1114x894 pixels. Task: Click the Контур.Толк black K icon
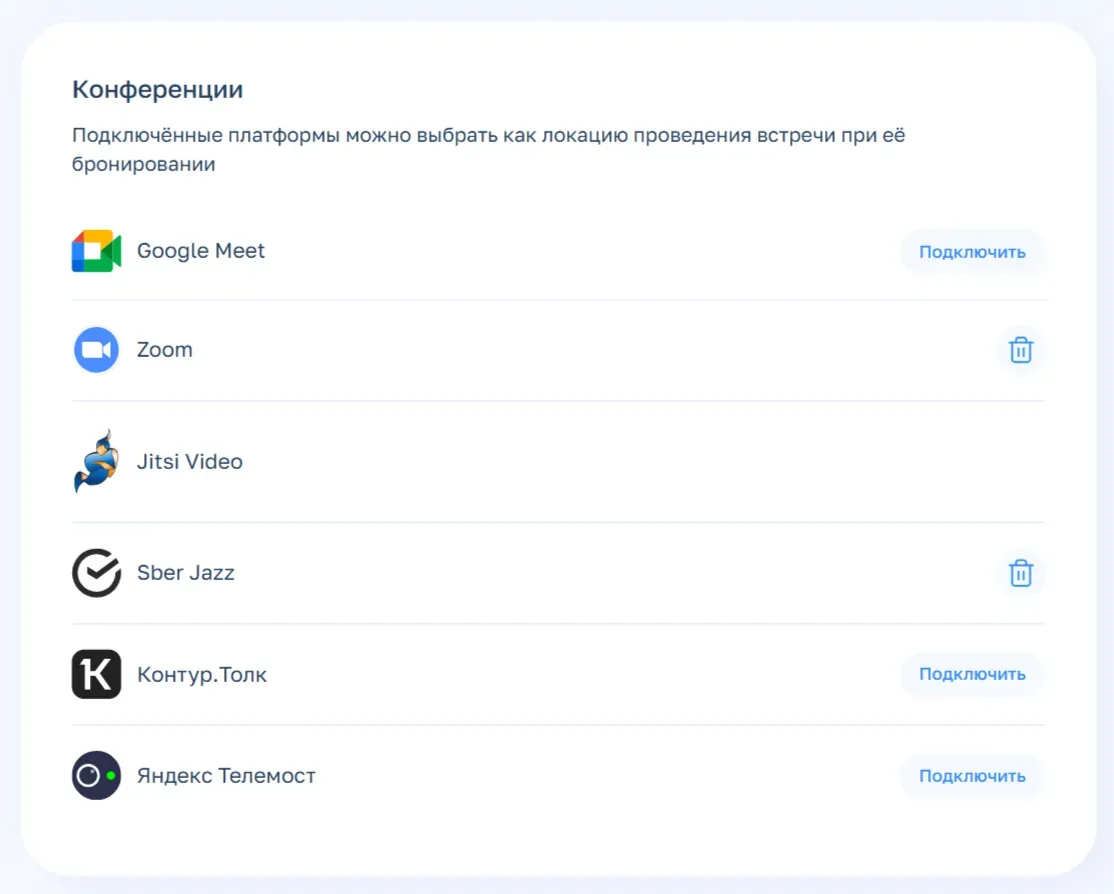tap(96, 674)
